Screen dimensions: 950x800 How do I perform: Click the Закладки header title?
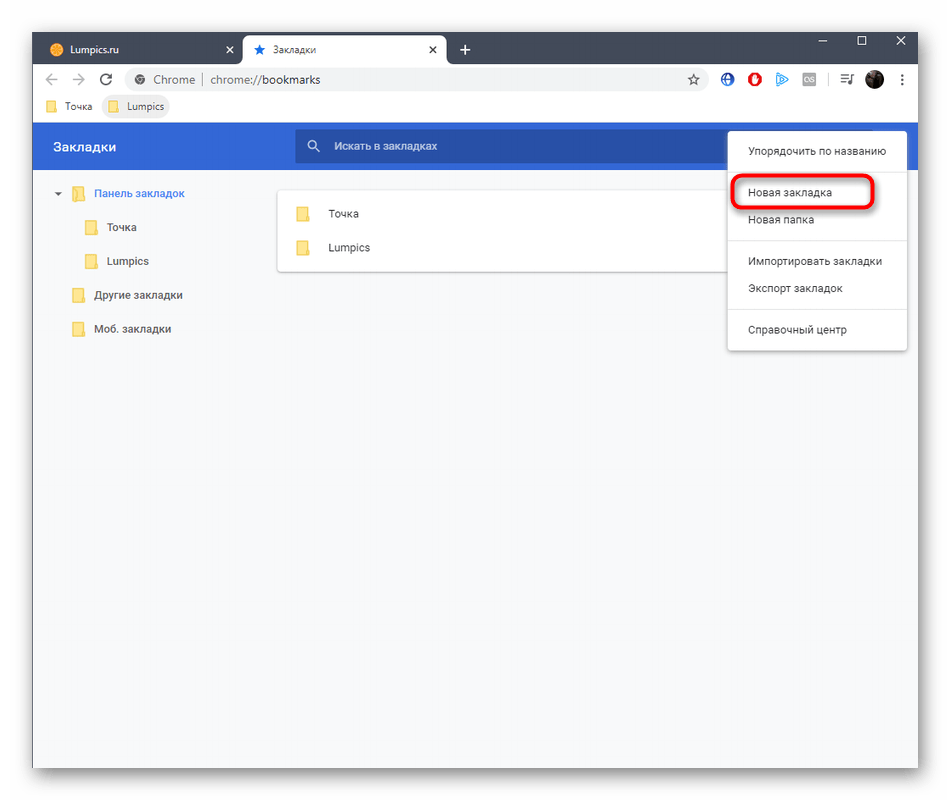pos(85,147)
